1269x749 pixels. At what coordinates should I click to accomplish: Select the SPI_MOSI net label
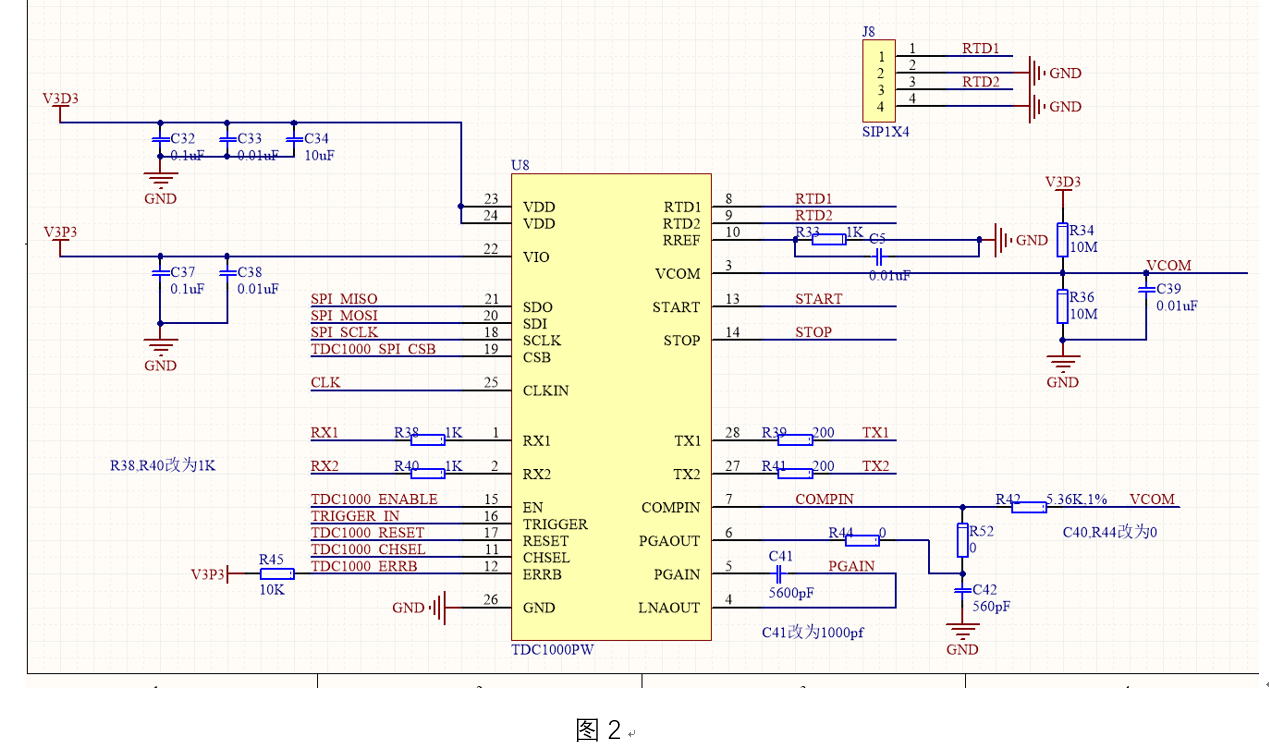click(344, 316)
